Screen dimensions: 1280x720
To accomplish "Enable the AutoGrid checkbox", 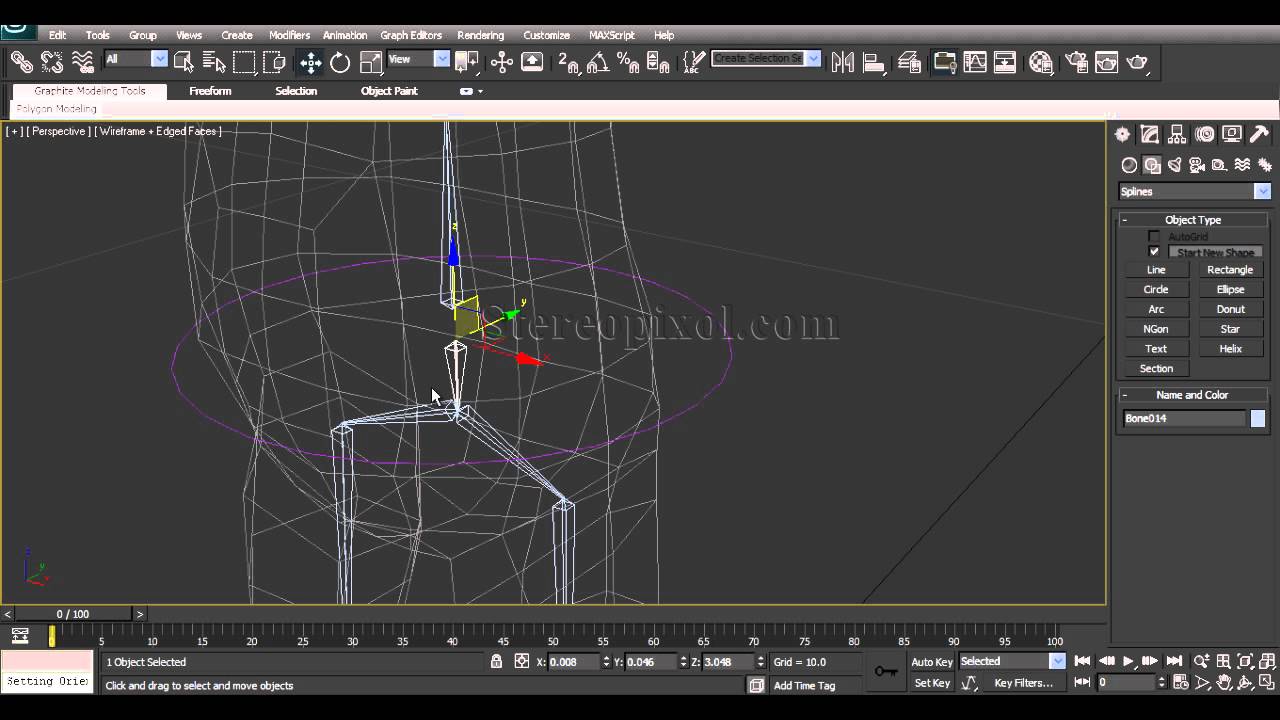I will click(1154, 237).
